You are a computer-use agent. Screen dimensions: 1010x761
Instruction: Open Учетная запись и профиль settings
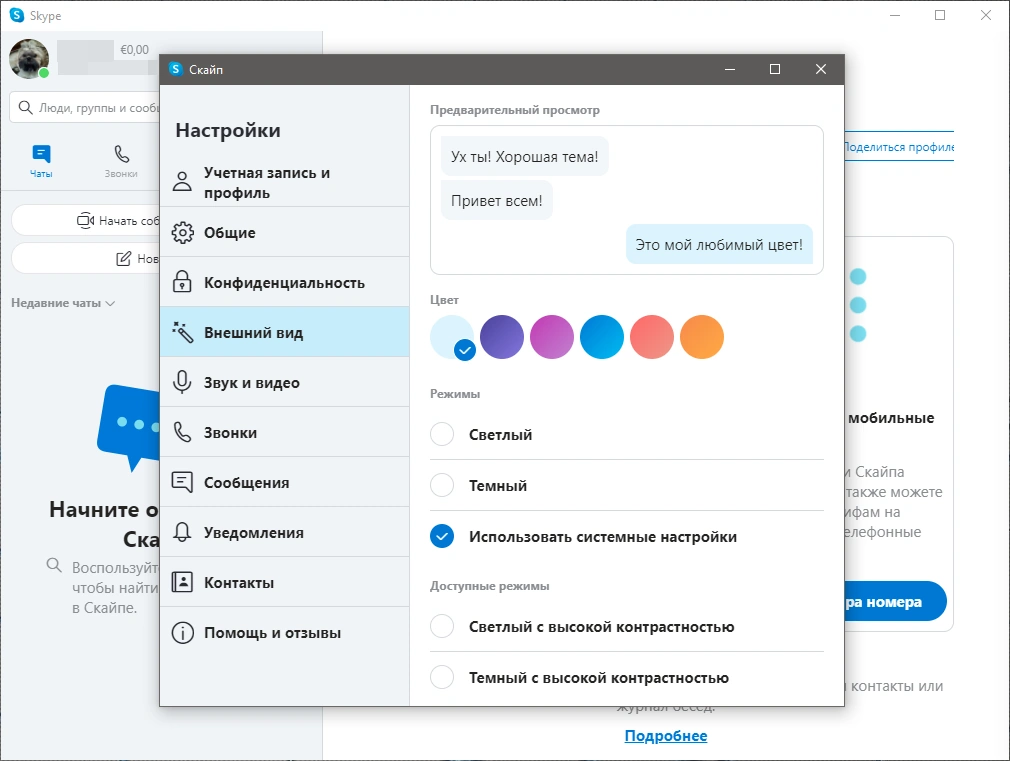coord(285,182)
